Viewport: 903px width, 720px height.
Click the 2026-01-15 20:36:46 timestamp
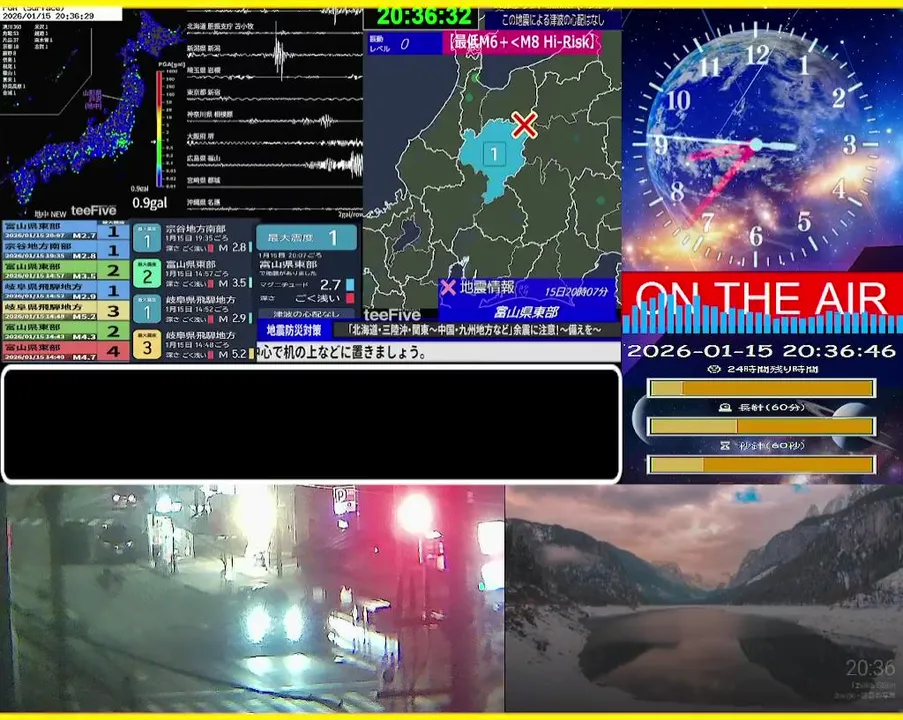(761, 351)
